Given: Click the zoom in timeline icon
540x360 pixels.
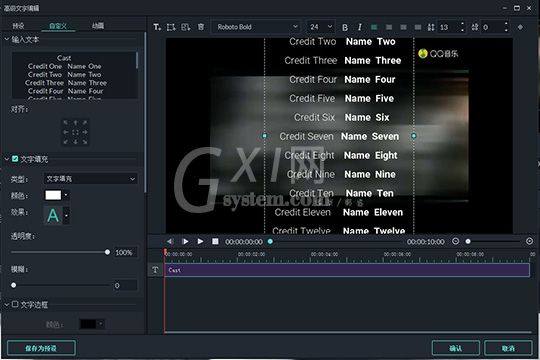Looking at the screenshot, I should coord(529,241).
